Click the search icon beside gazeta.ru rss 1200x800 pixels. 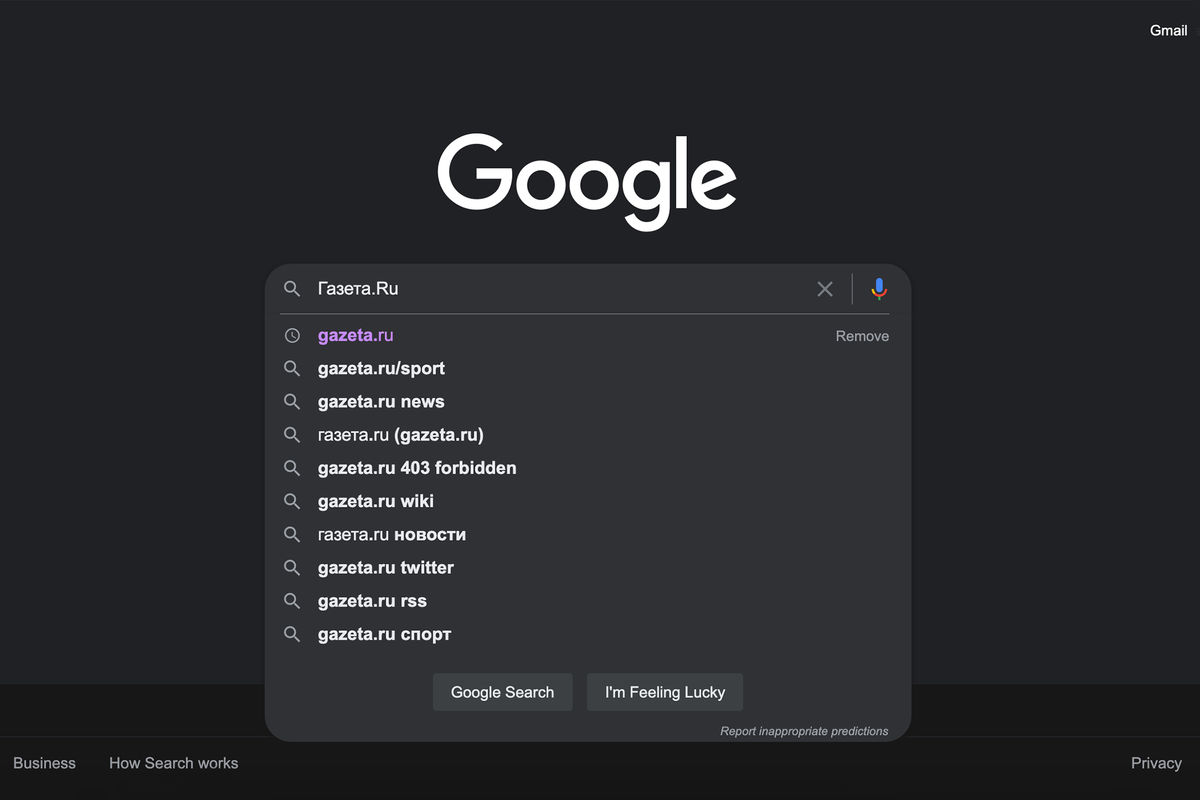(292, 601)
